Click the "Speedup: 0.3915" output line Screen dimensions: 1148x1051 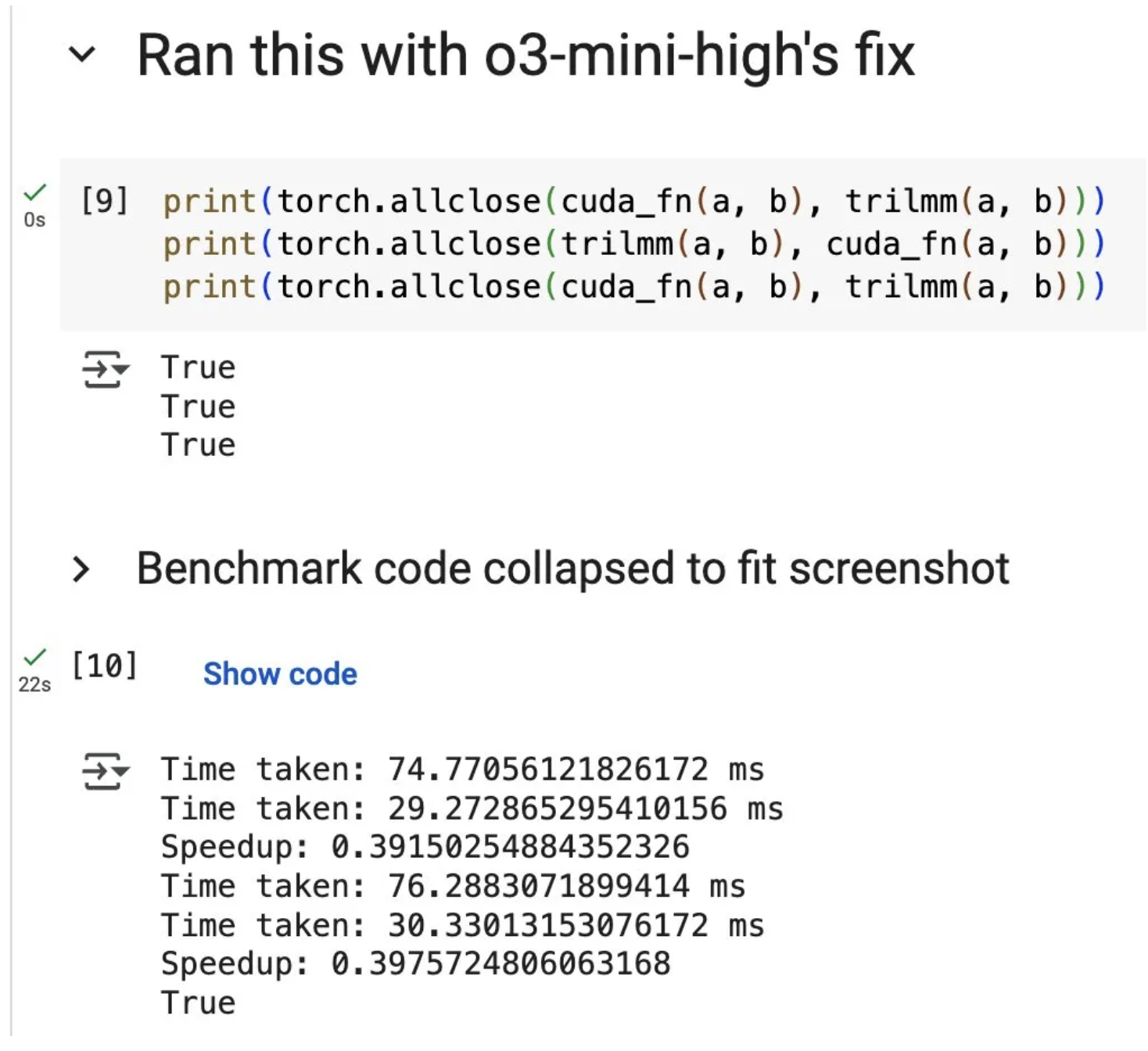point(425,847)
